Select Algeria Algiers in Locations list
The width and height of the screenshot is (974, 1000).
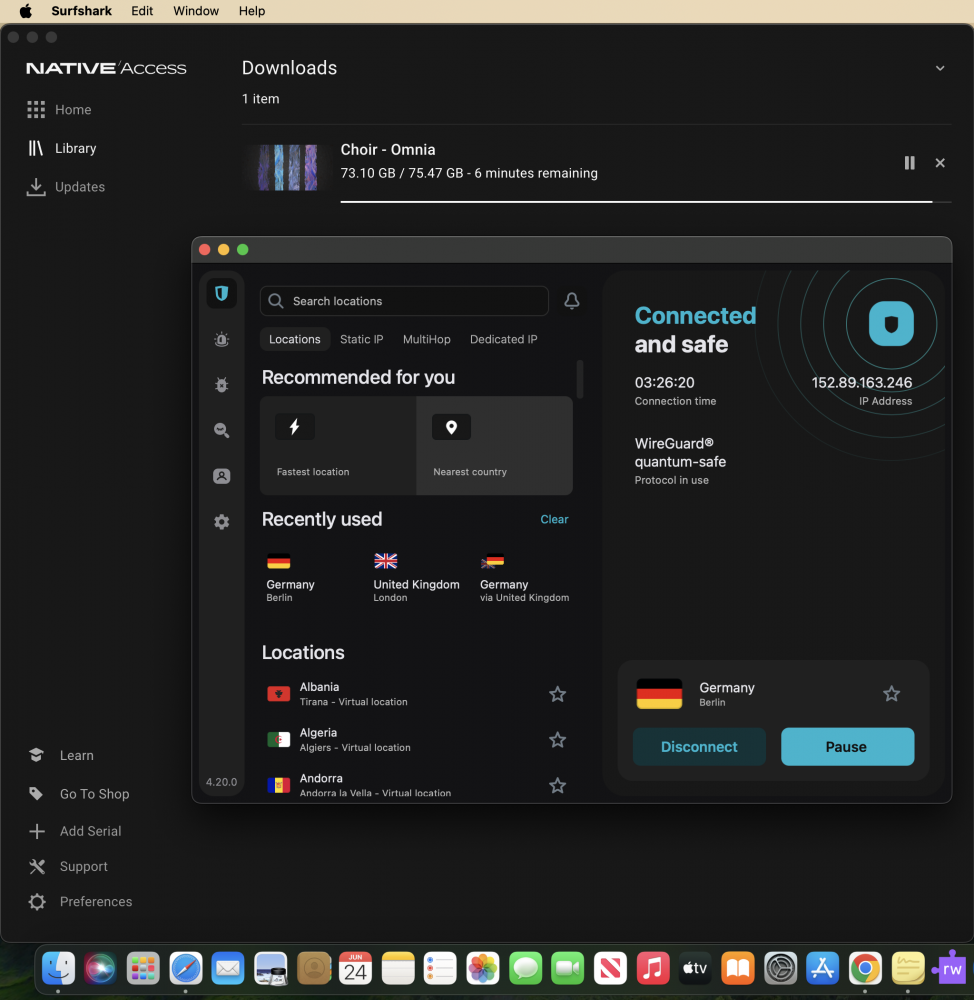click(x=417, y=740)
